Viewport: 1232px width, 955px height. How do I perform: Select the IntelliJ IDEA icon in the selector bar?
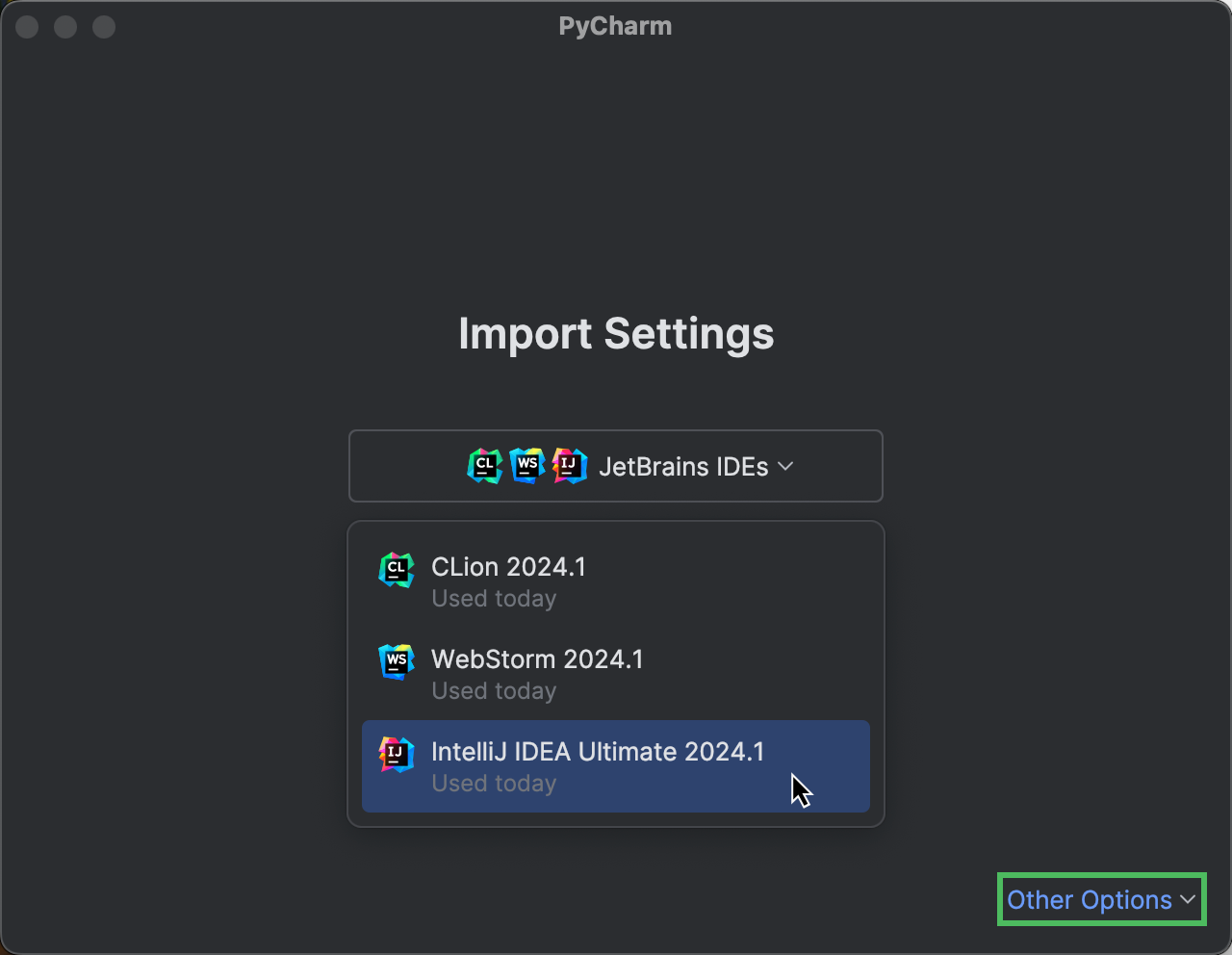click(x=570, y=466)
